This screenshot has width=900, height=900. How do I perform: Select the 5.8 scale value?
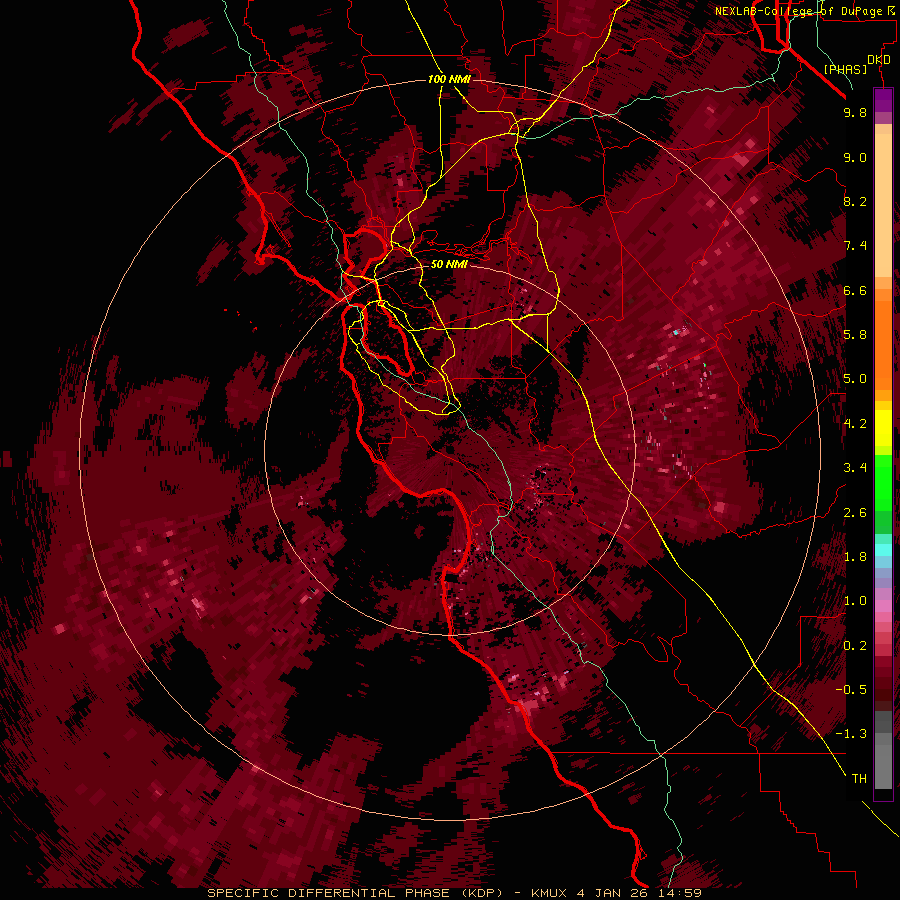[855, 335]
